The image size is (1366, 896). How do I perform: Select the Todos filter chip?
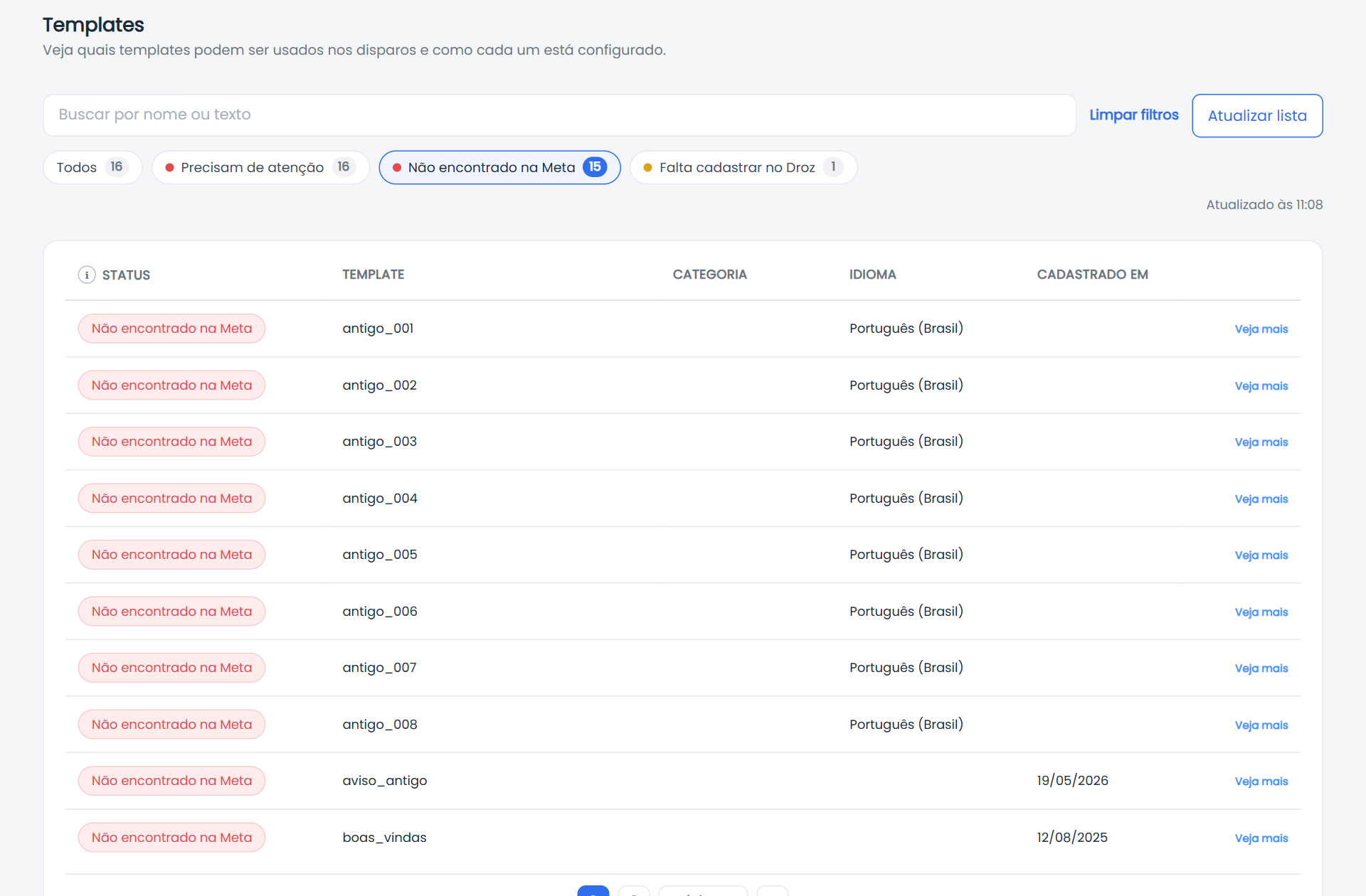pos(92,168)
